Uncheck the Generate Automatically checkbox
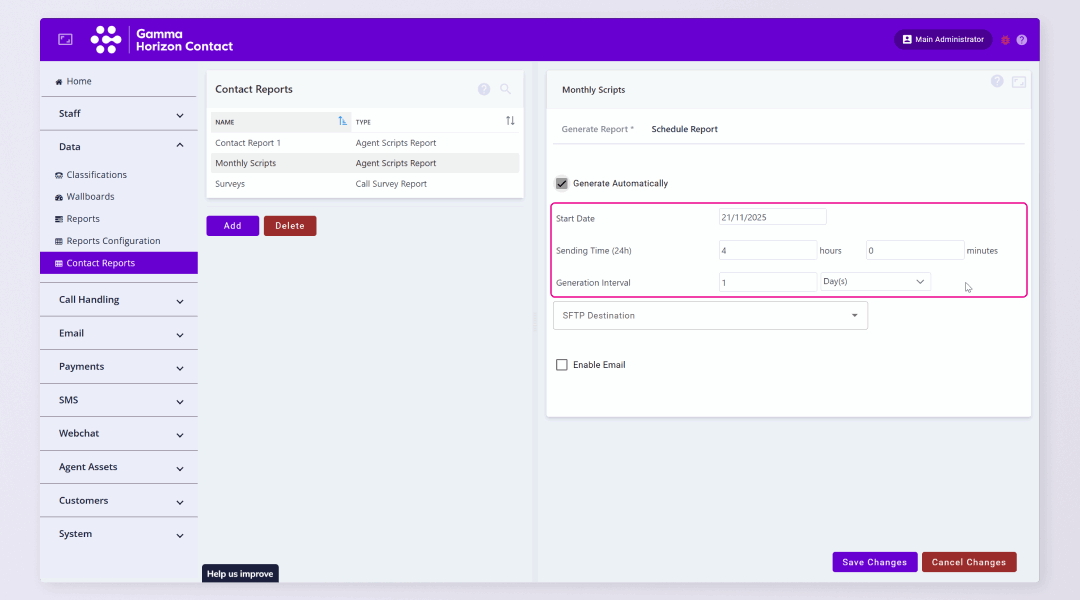 tap(562, 184)
